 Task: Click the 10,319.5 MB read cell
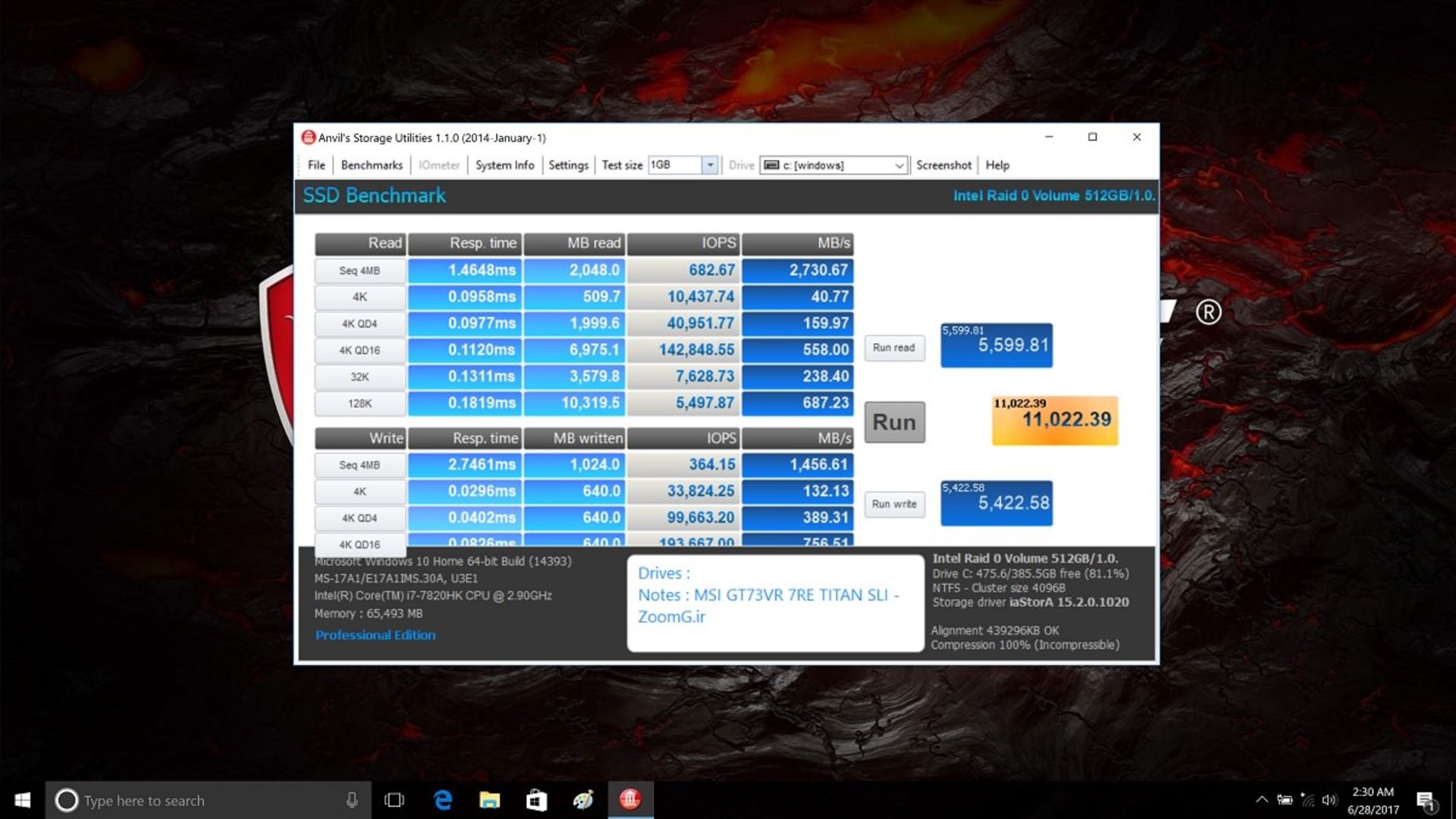(x=574, y=403)
